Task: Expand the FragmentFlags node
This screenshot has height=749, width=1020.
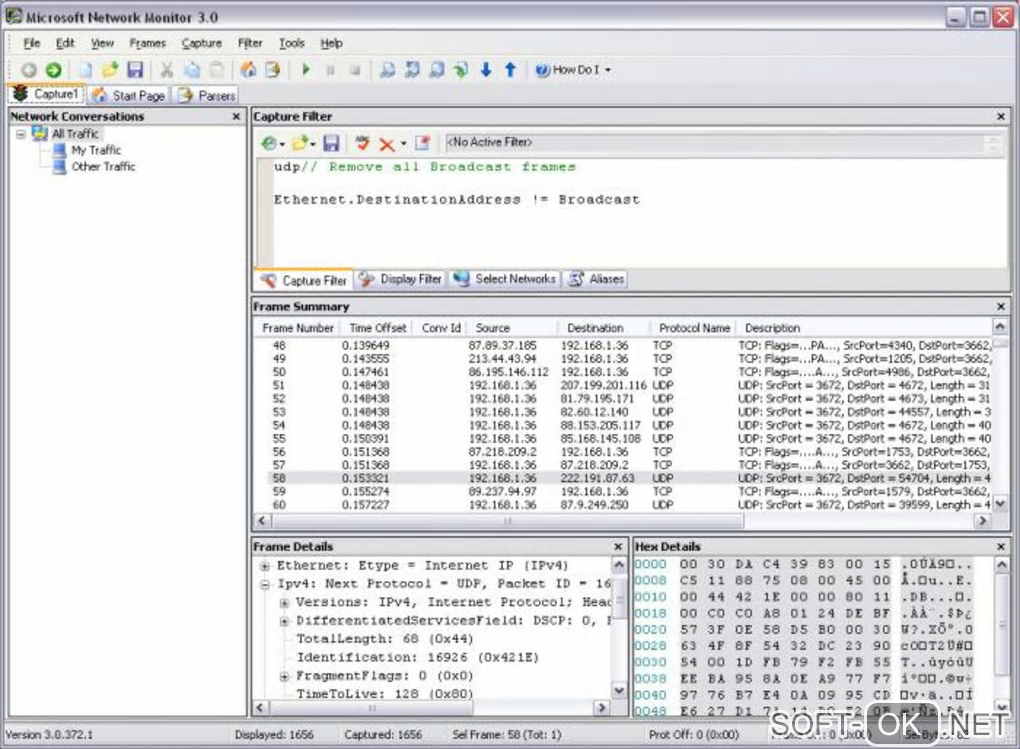Action: pyautogui.click(x=284, y=677)
